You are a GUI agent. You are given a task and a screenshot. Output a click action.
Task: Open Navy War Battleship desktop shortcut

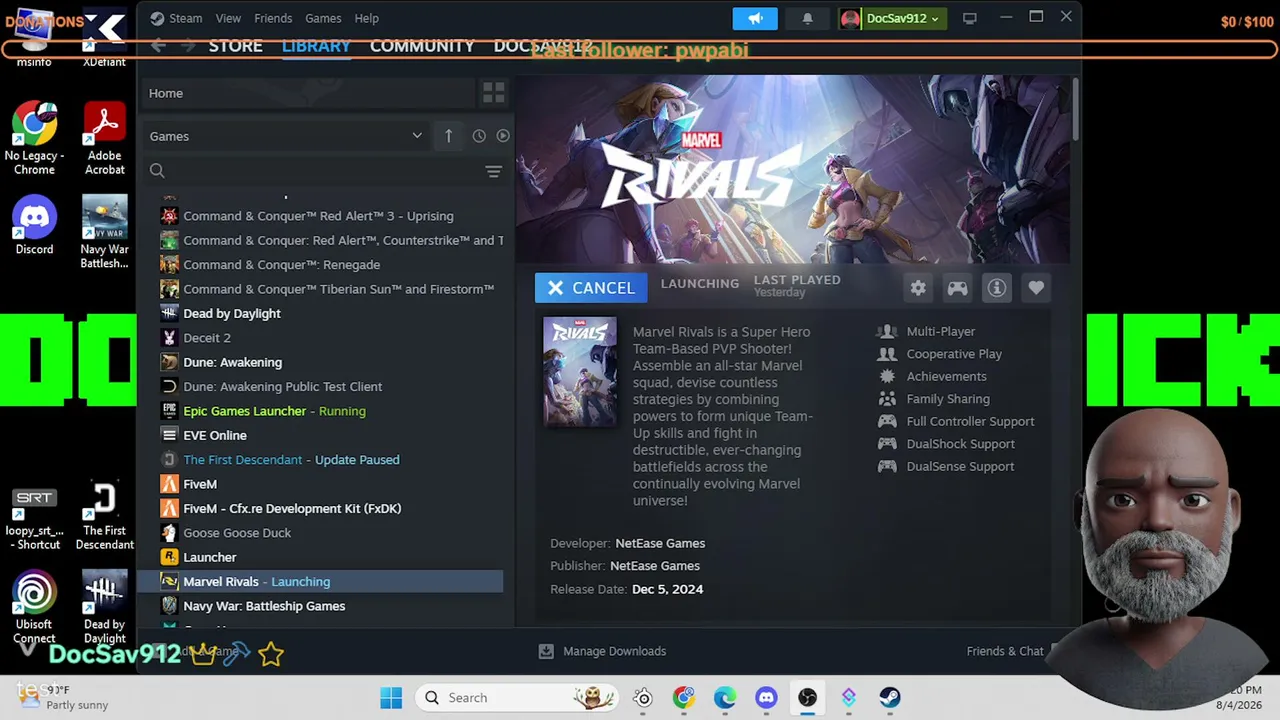click(x=104, y=232)
